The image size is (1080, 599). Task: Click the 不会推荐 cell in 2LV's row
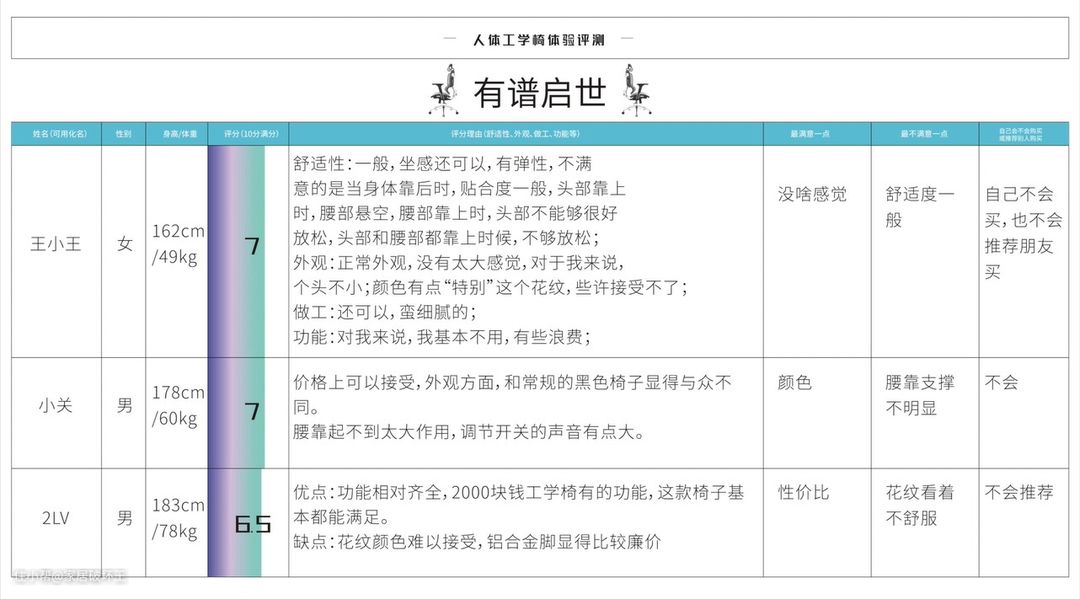[x=1019, y=493]
